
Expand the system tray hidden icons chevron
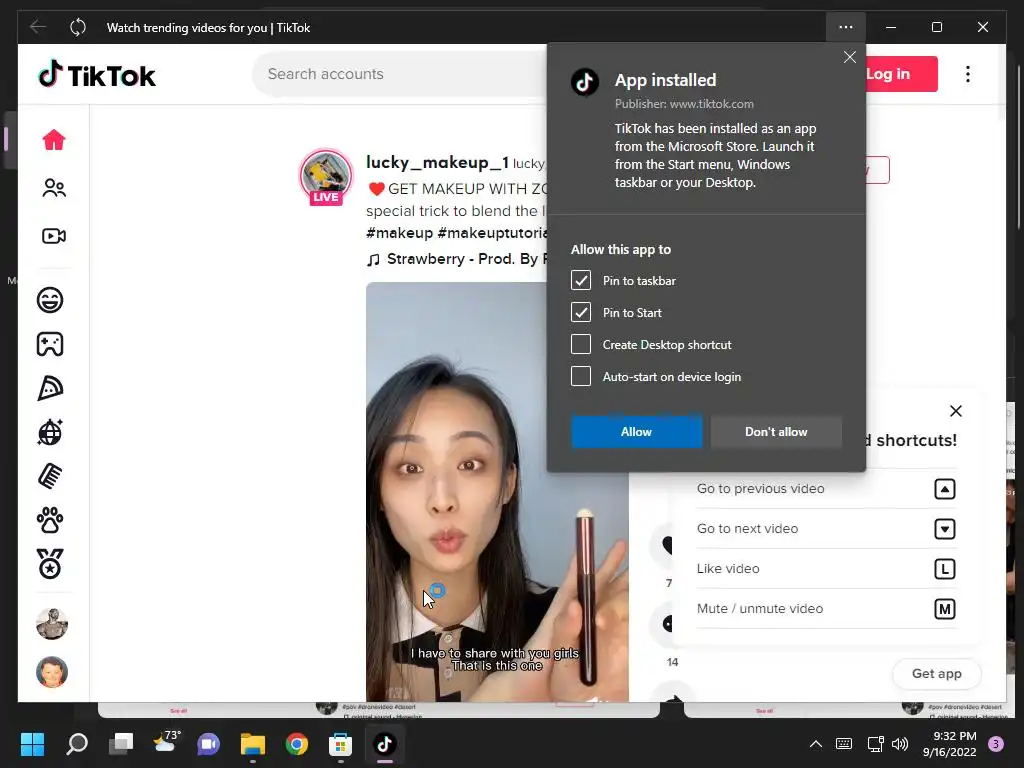(x=816, y=744)
